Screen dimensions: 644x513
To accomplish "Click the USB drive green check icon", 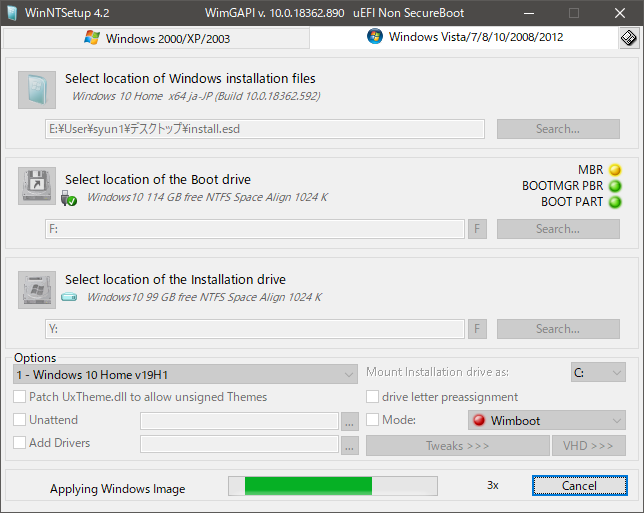I will coord(69,198).
